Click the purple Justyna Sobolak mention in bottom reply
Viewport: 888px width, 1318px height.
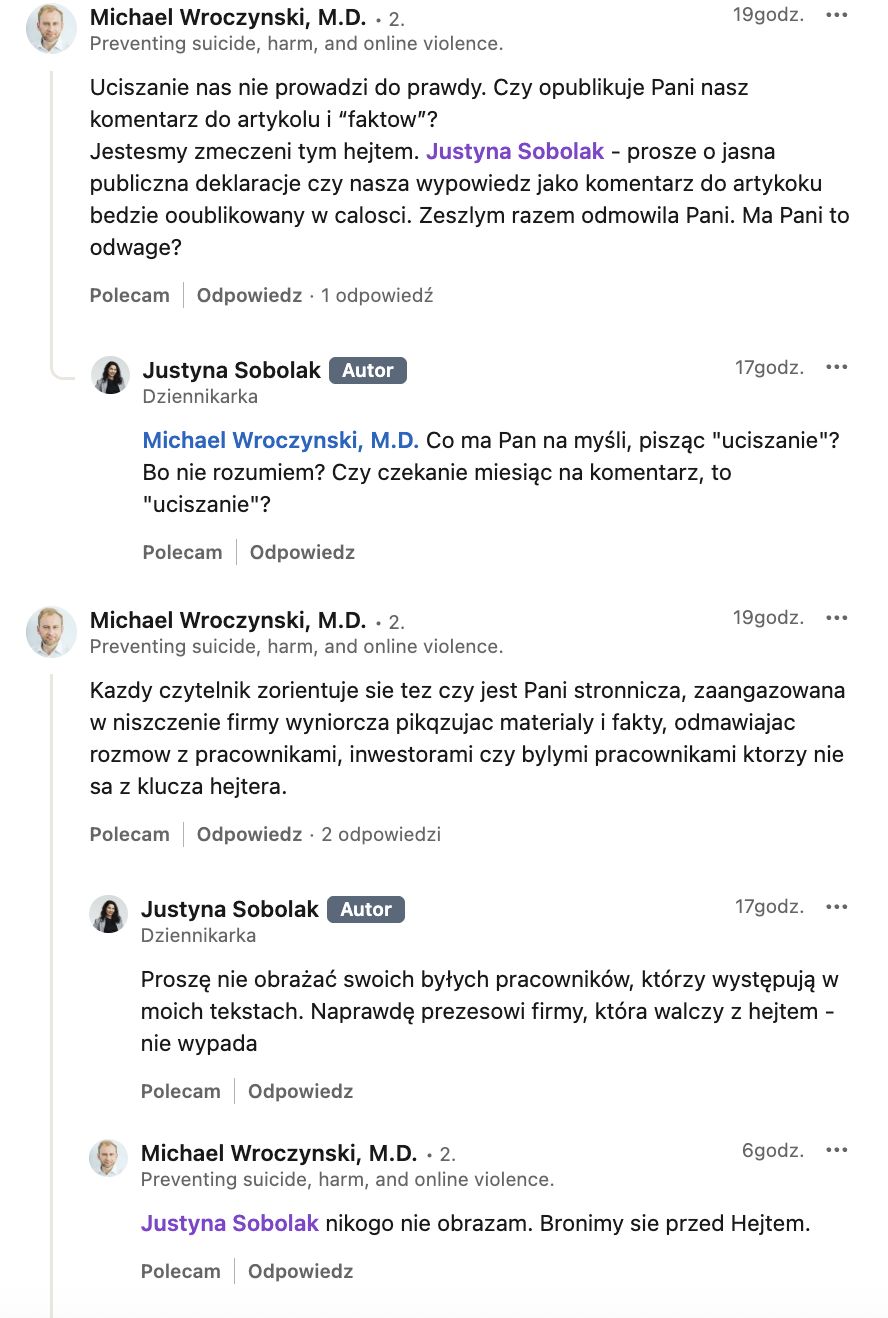pos(229,1222)
